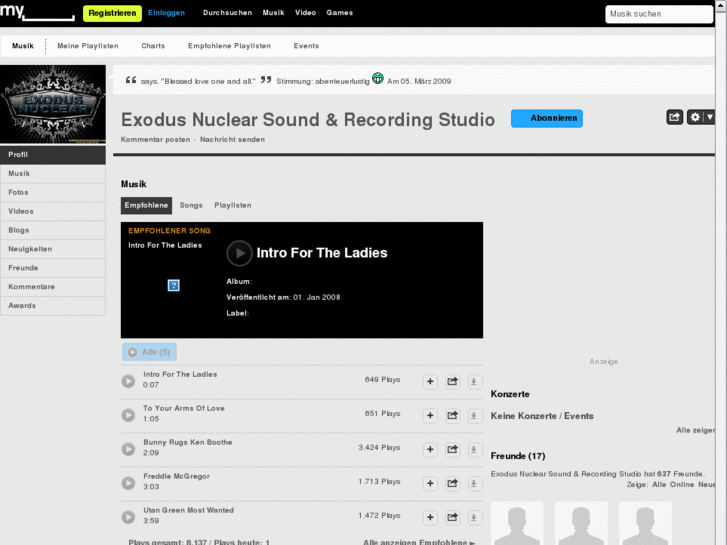The width and height of the screenshot is (727, 545).
Task: Switch to the Playlisten tab
Action: [x=233, y=205]
